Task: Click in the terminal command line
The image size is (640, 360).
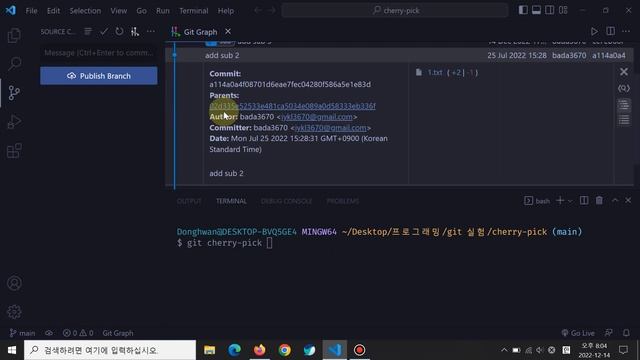Action: pyautogui.click(x=269, y=243)
